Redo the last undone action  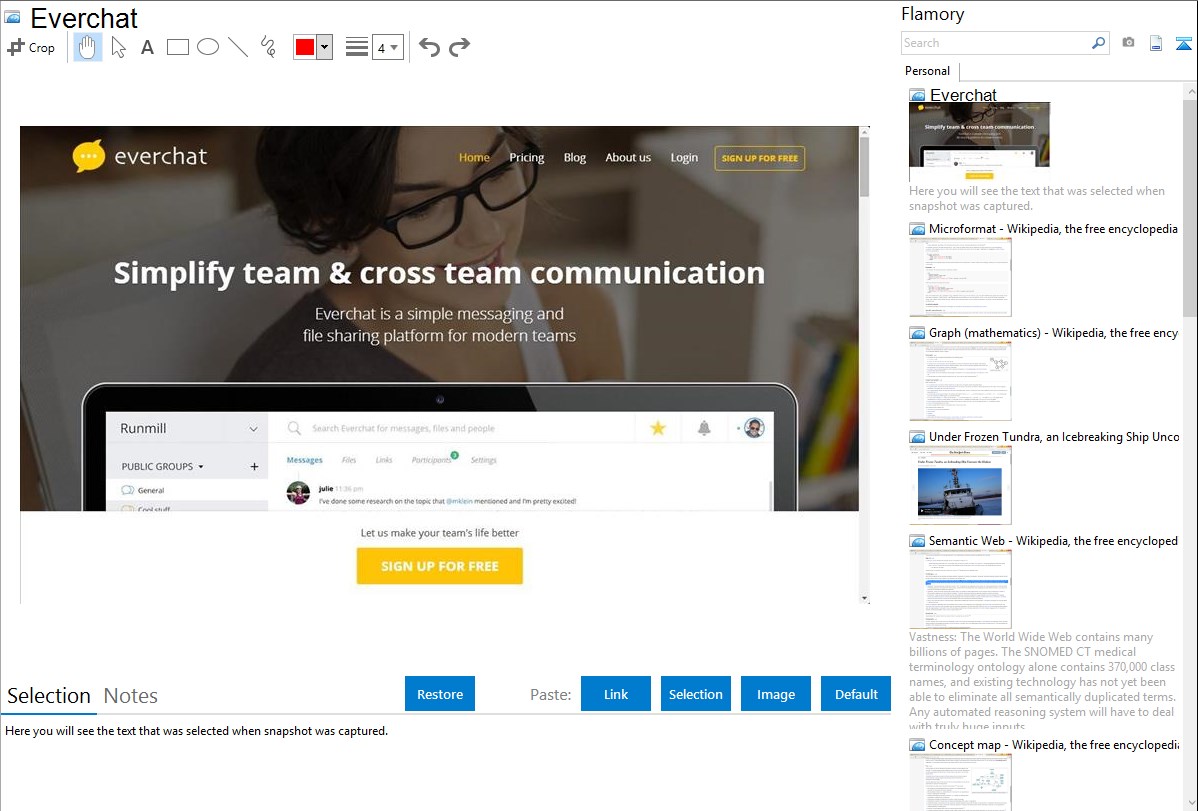click(x=459, y=47)
